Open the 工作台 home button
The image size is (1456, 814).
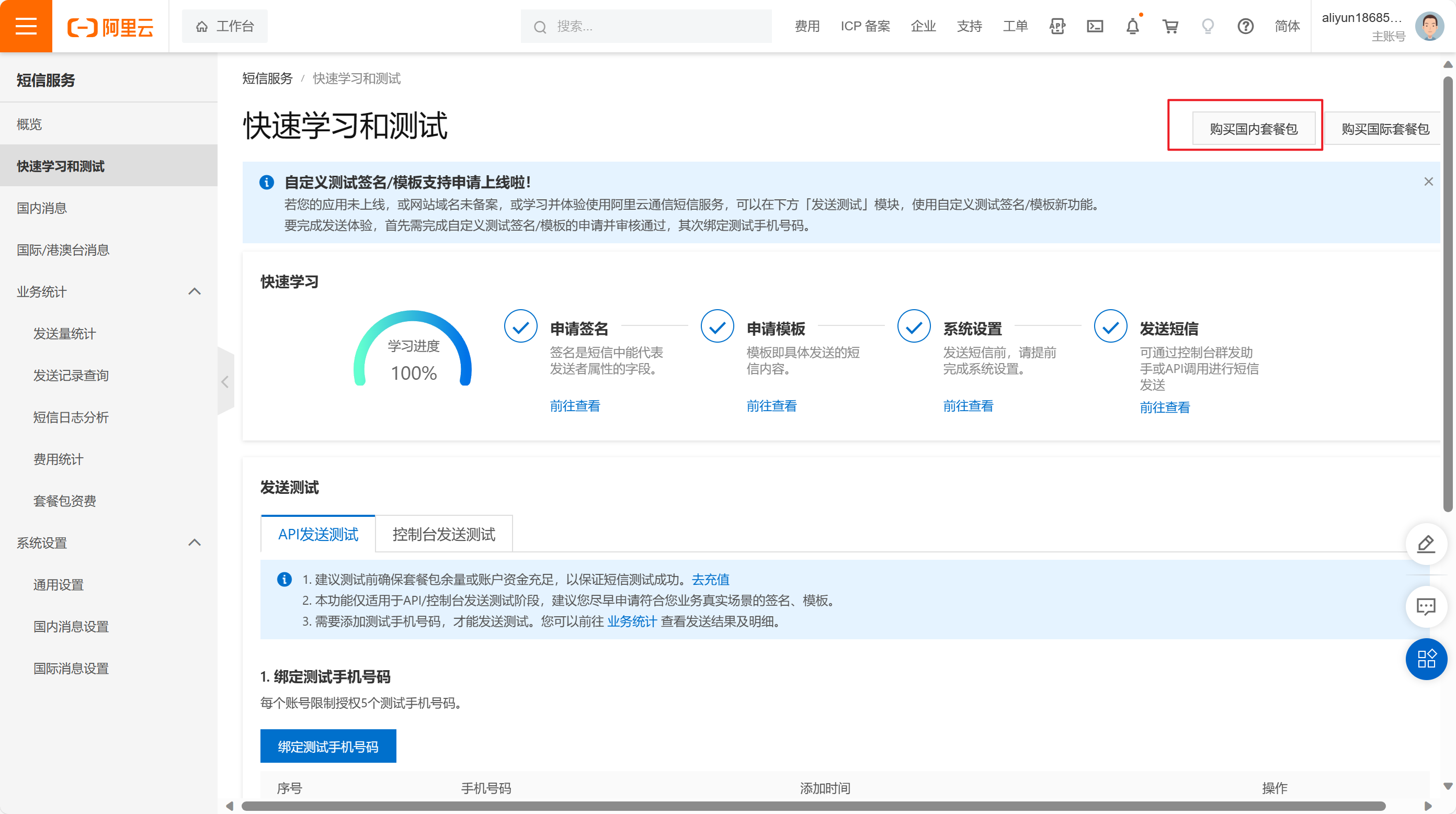[225, 26]
